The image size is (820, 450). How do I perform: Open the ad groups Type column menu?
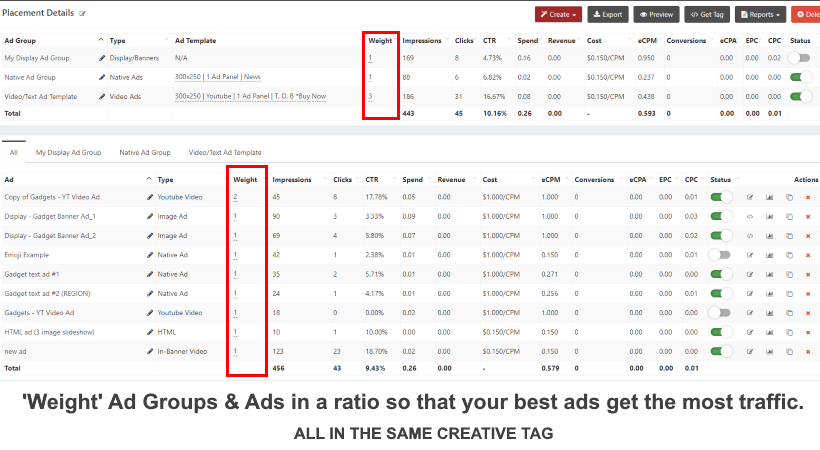167,40
